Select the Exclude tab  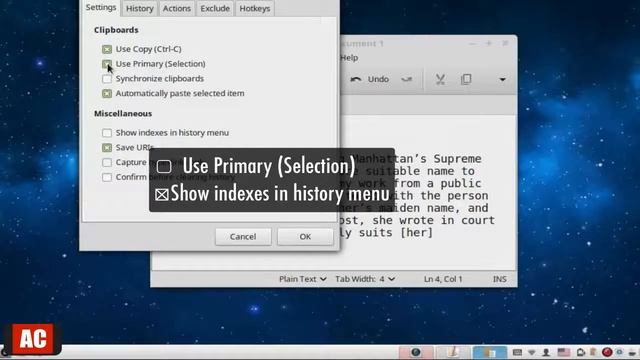(x=215, y=9)
